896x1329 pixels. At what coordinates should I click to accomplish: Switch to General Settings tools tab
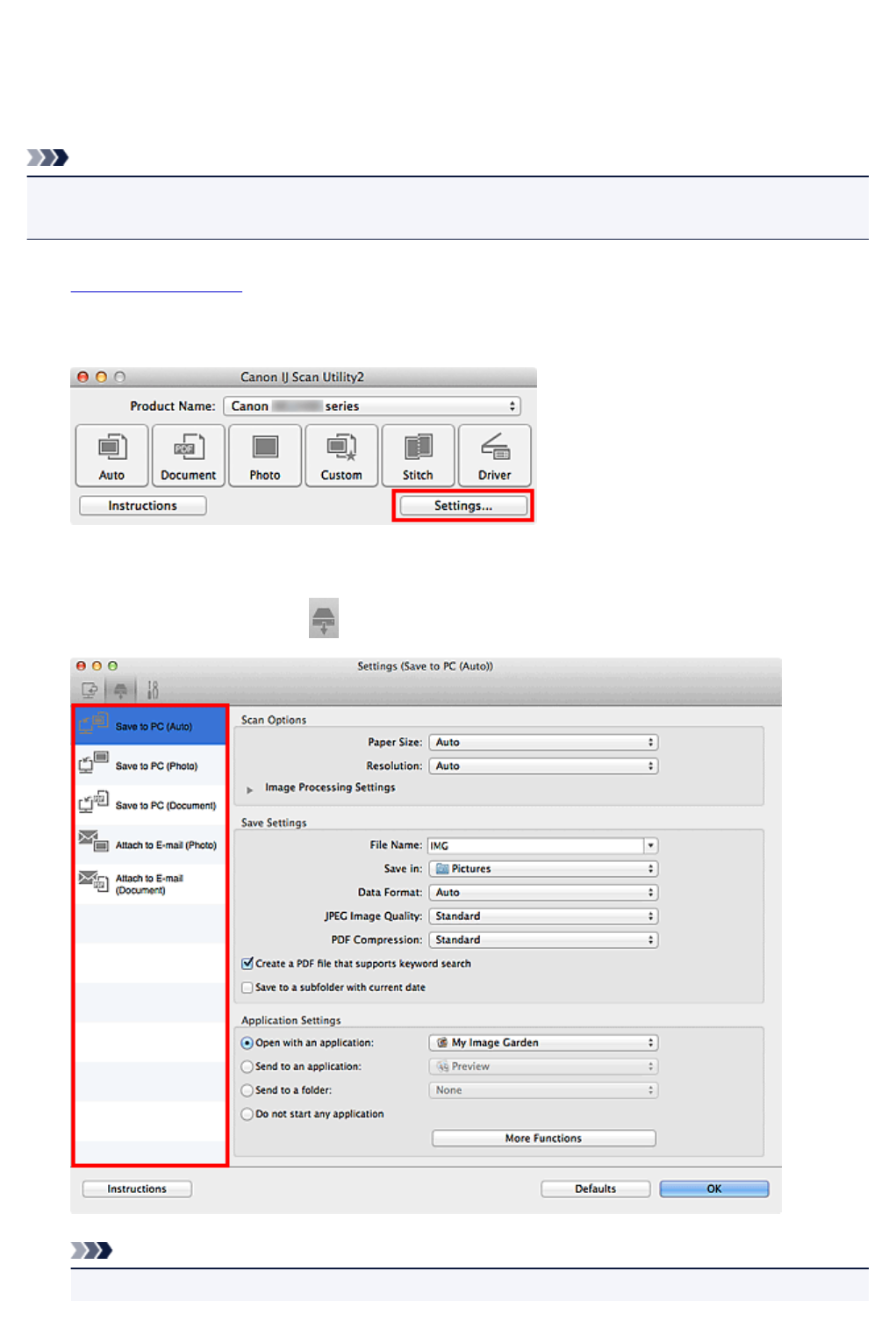click(x=152, y=690)
